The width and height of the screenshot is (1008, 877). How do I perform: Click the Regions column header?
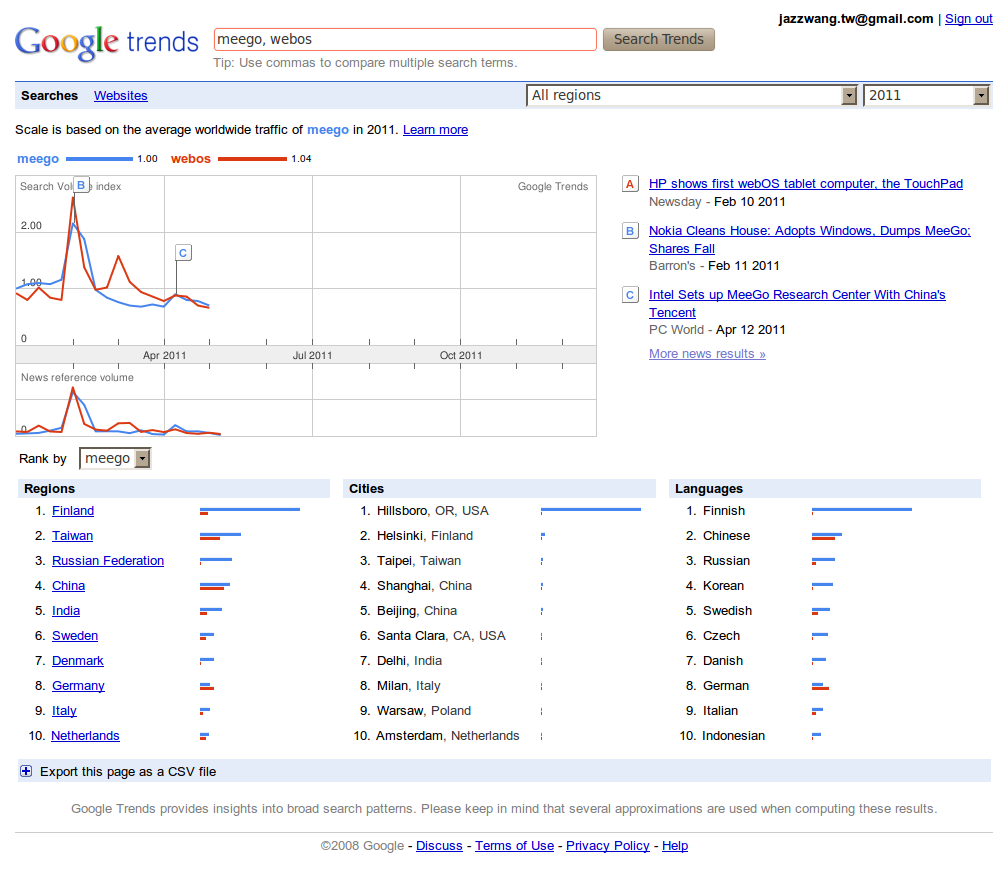174,489
